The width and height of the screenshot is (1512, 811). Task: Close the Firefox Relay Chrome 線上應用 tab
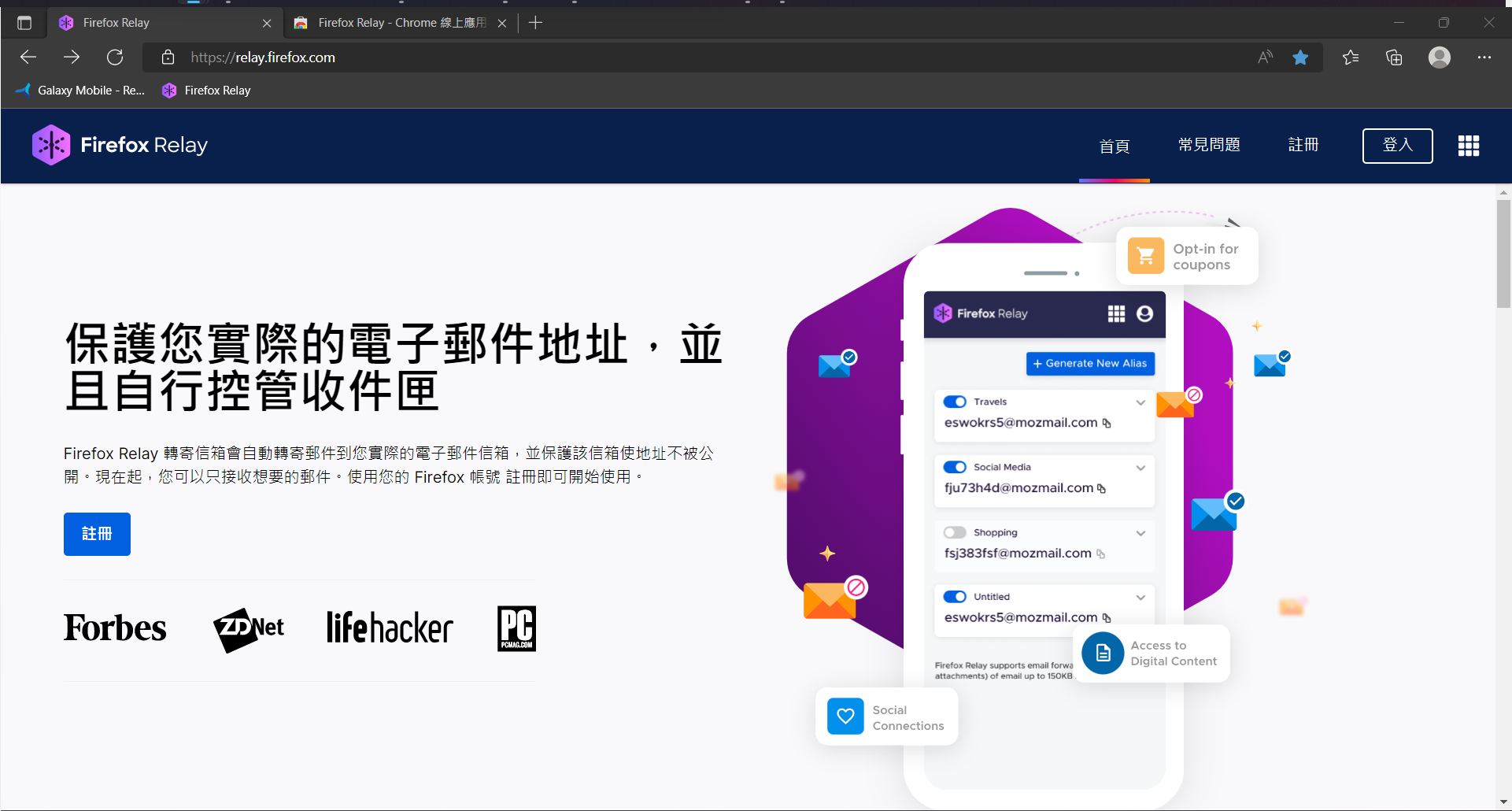pyautogui.click(x=502, y=23)
